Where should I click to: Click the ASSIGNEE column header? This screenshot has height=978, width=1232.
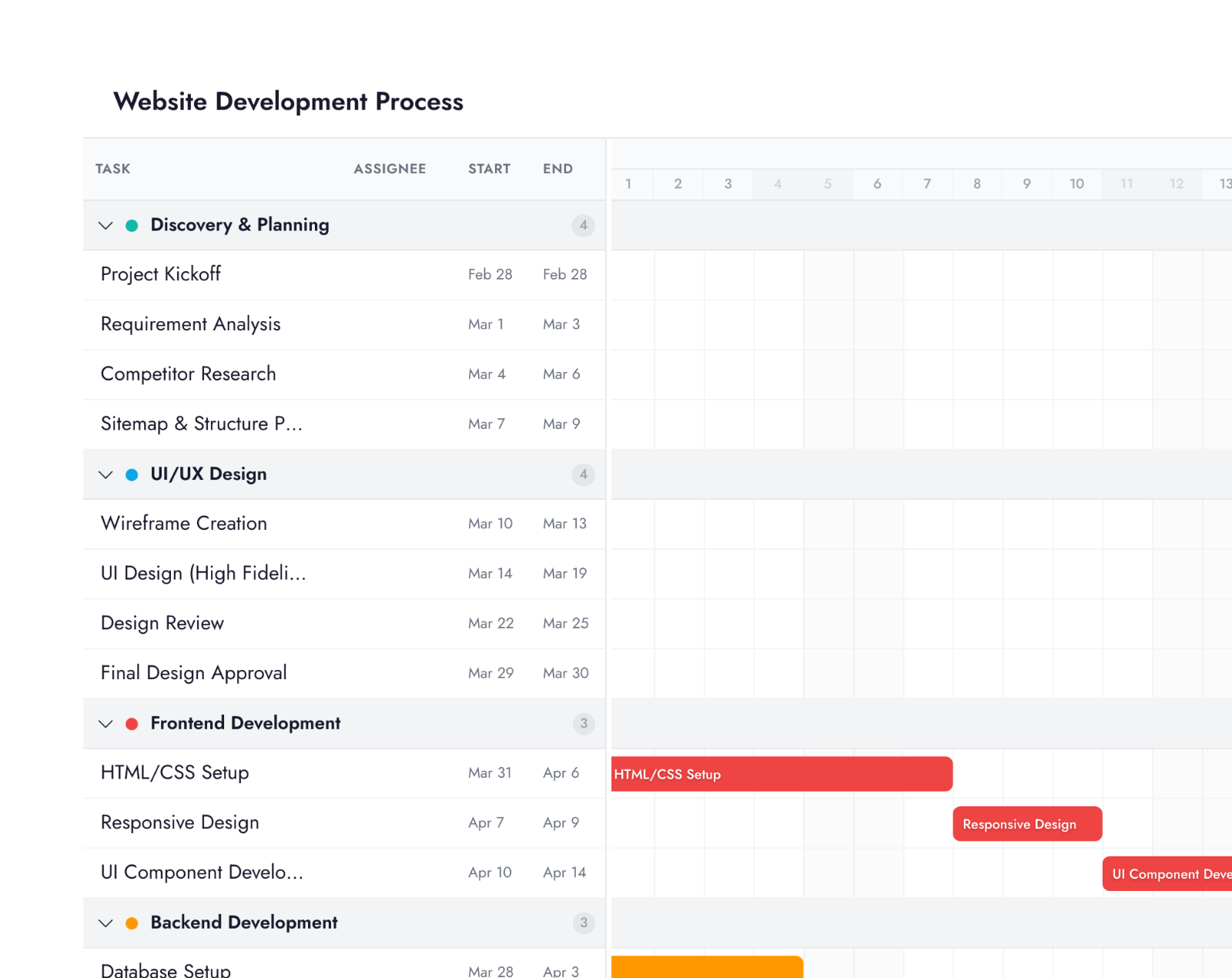tap(390, 169)
